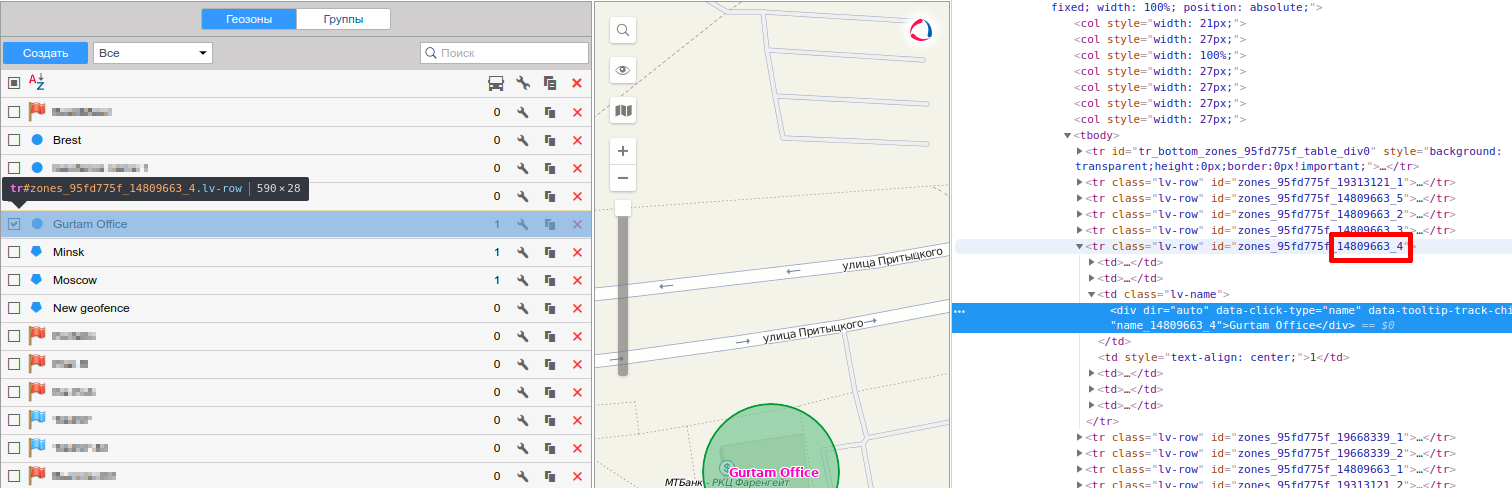The image size is (1512, 488).
Task: Copy the Moscow geofence
Action: (550, 280)
